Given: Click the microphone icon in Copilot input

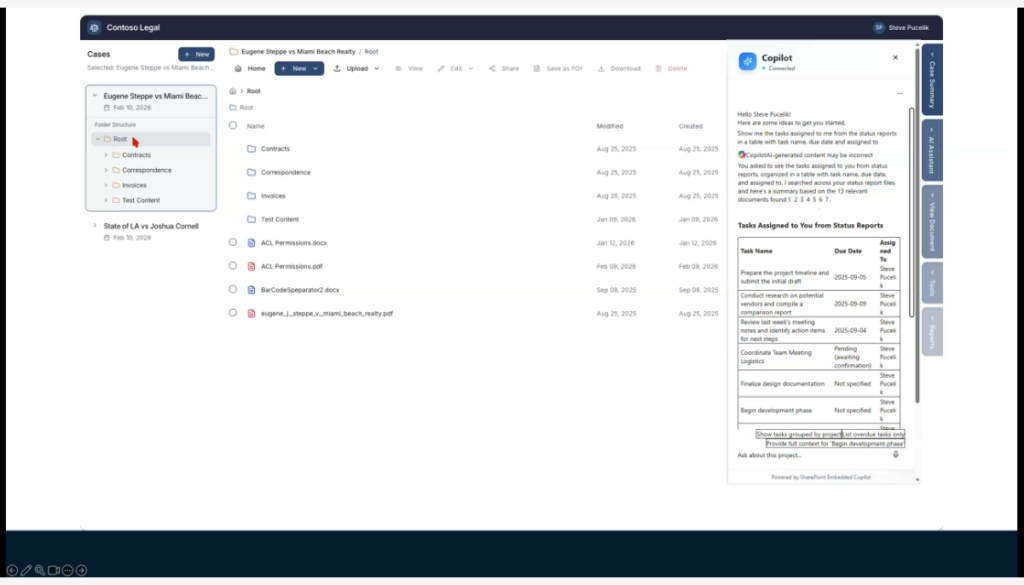Looking at the screenshot, I should (895, 455).
